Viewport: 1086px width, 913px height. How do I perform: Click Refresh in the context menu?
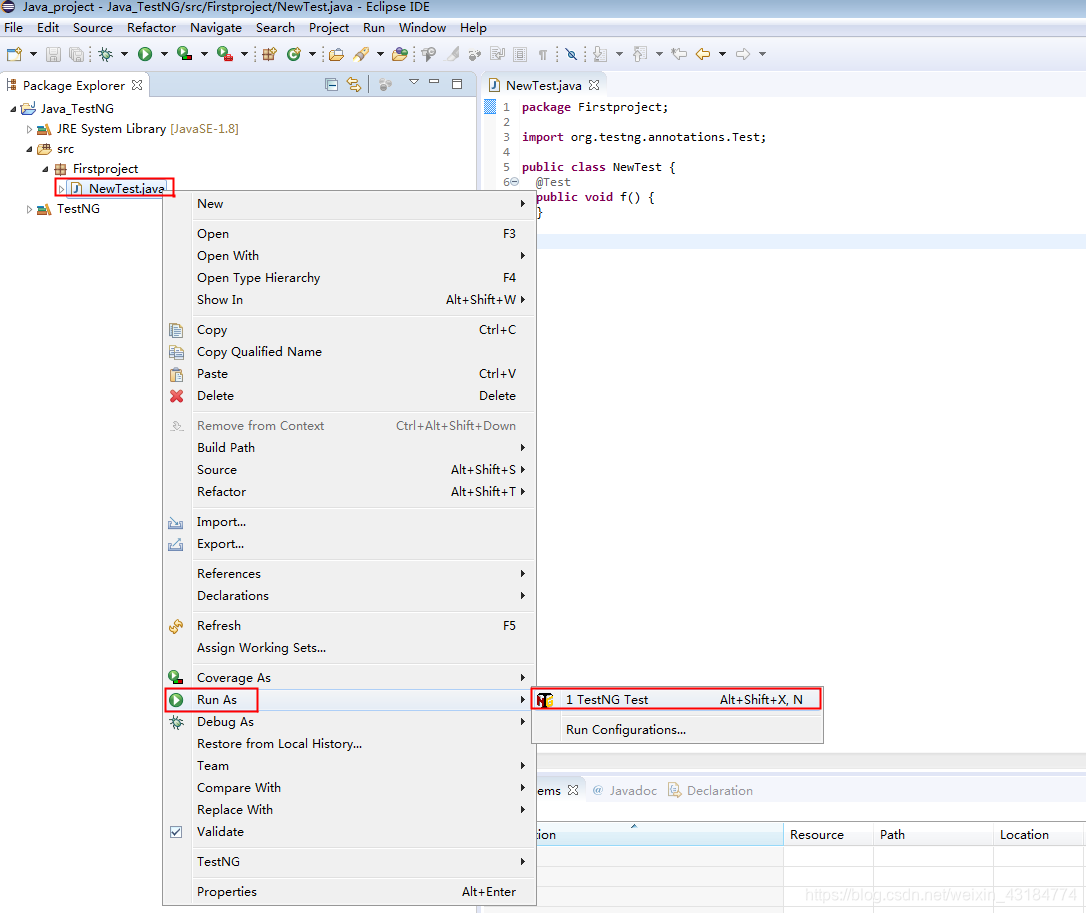tap(350, 626)
